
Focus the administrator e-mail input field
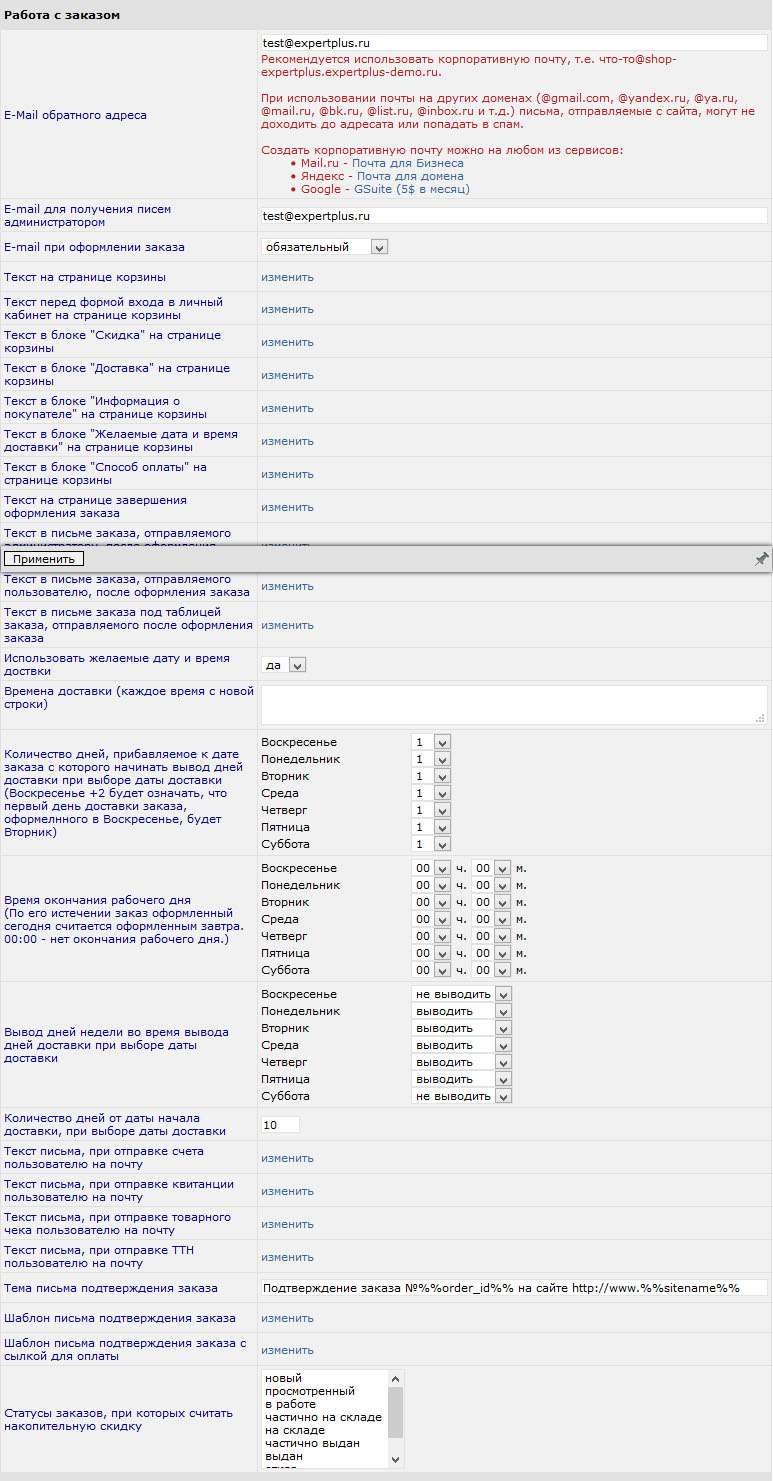coord(514,215)
